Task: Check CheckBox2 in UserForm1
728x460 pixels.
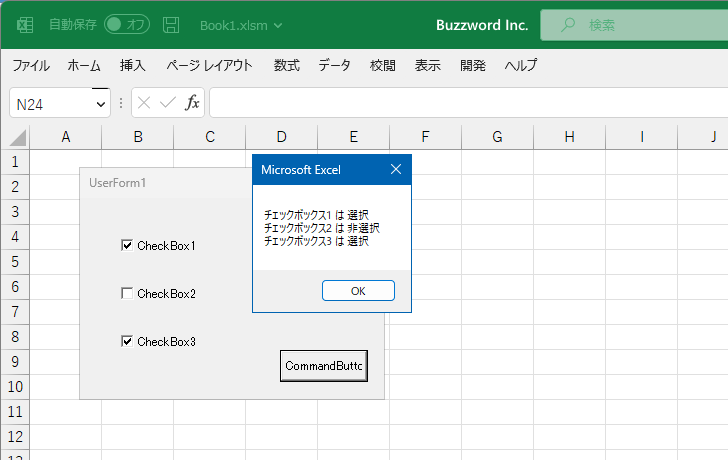Action: pos(127,293)
